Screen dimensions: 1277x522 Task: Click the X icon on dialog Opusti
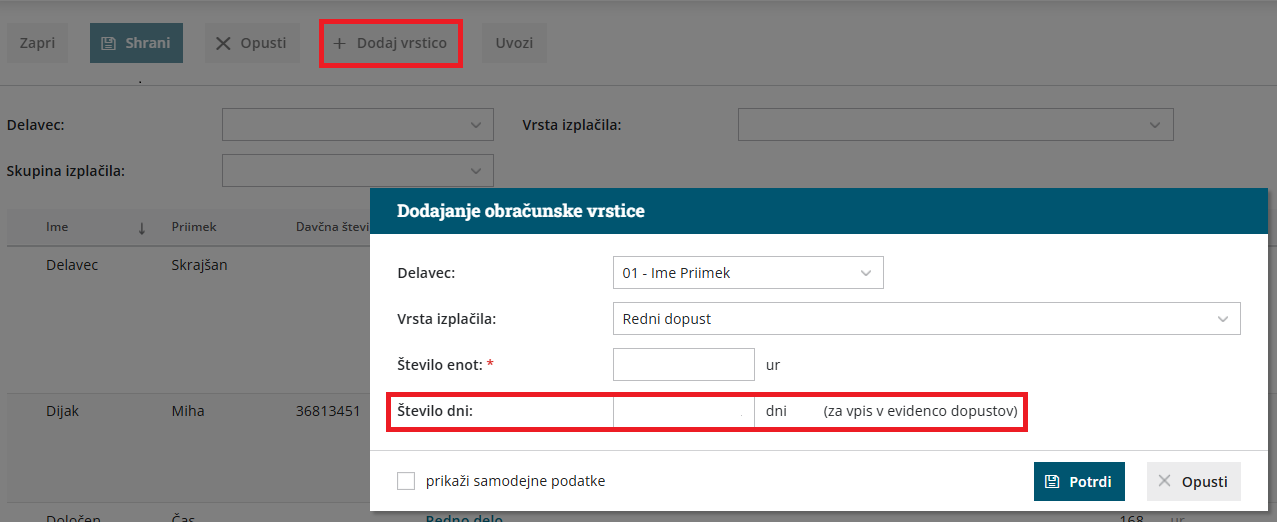click(1164, 481)
